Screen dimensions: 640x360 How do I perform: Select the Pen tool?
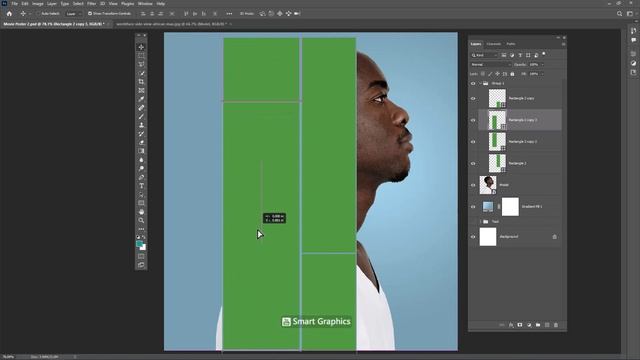click(x=141, y=177)
